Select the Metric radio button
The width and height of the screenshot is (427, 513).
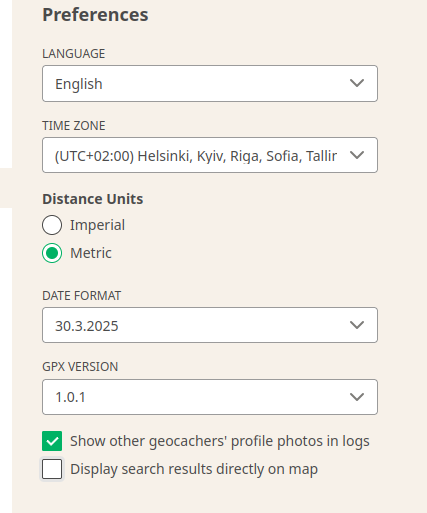(x=52, y=253)
